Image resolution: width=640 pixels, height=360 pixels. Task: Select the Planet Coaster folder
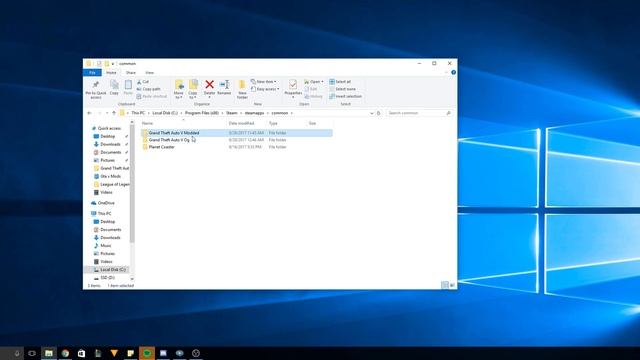(x=237, y=147)
